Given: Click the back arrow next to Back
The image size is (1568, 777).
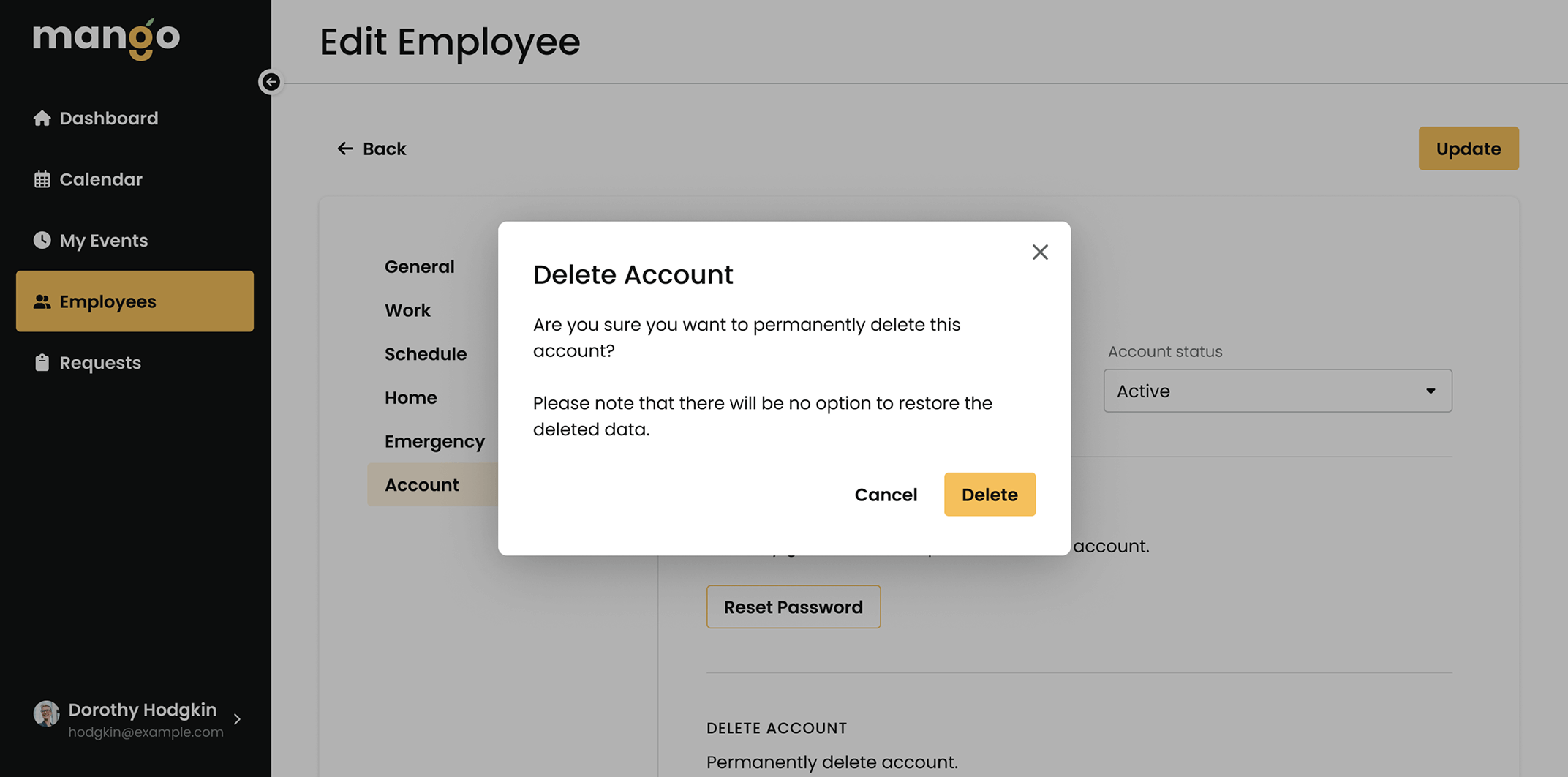Looking at the screenshot, I should [344, 148].
